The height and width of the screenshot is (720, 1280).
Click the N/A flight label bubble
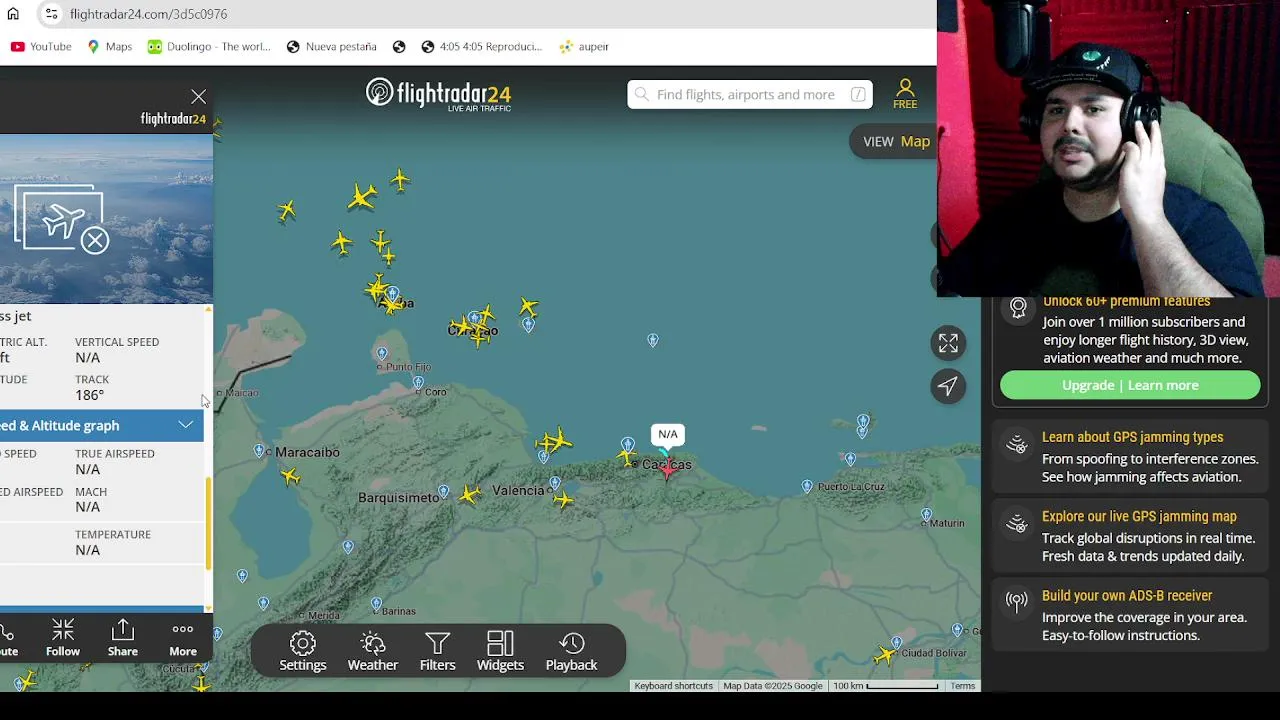tap(667, 434)
